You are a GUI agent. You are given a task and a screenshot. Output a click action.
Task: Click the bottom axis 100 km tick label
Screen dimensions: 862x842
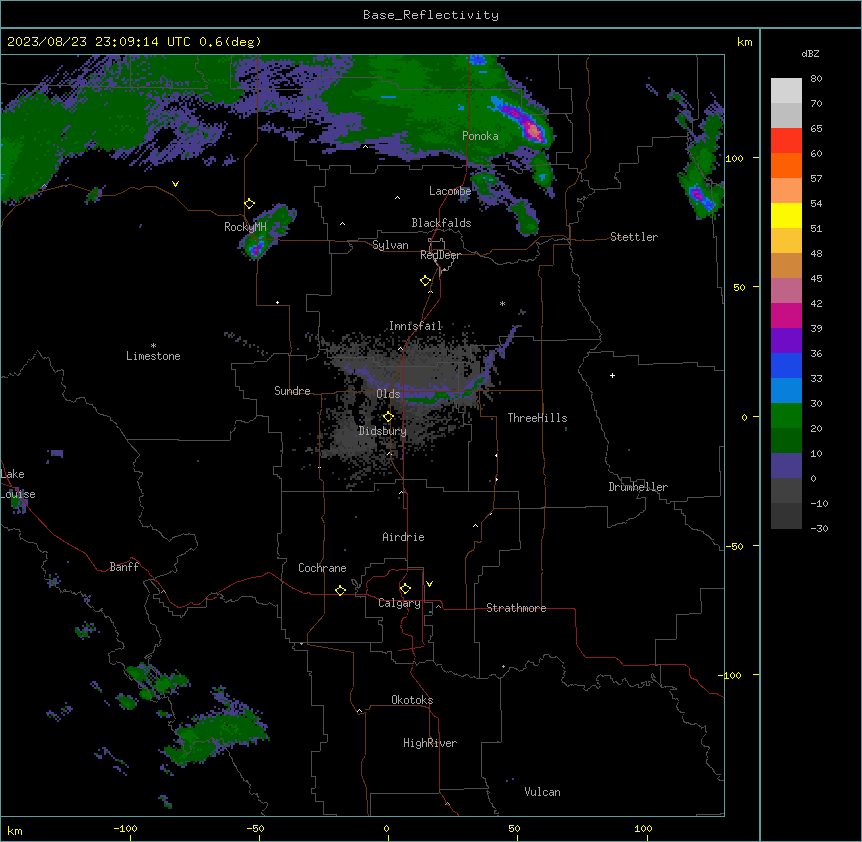coord(643,828)
